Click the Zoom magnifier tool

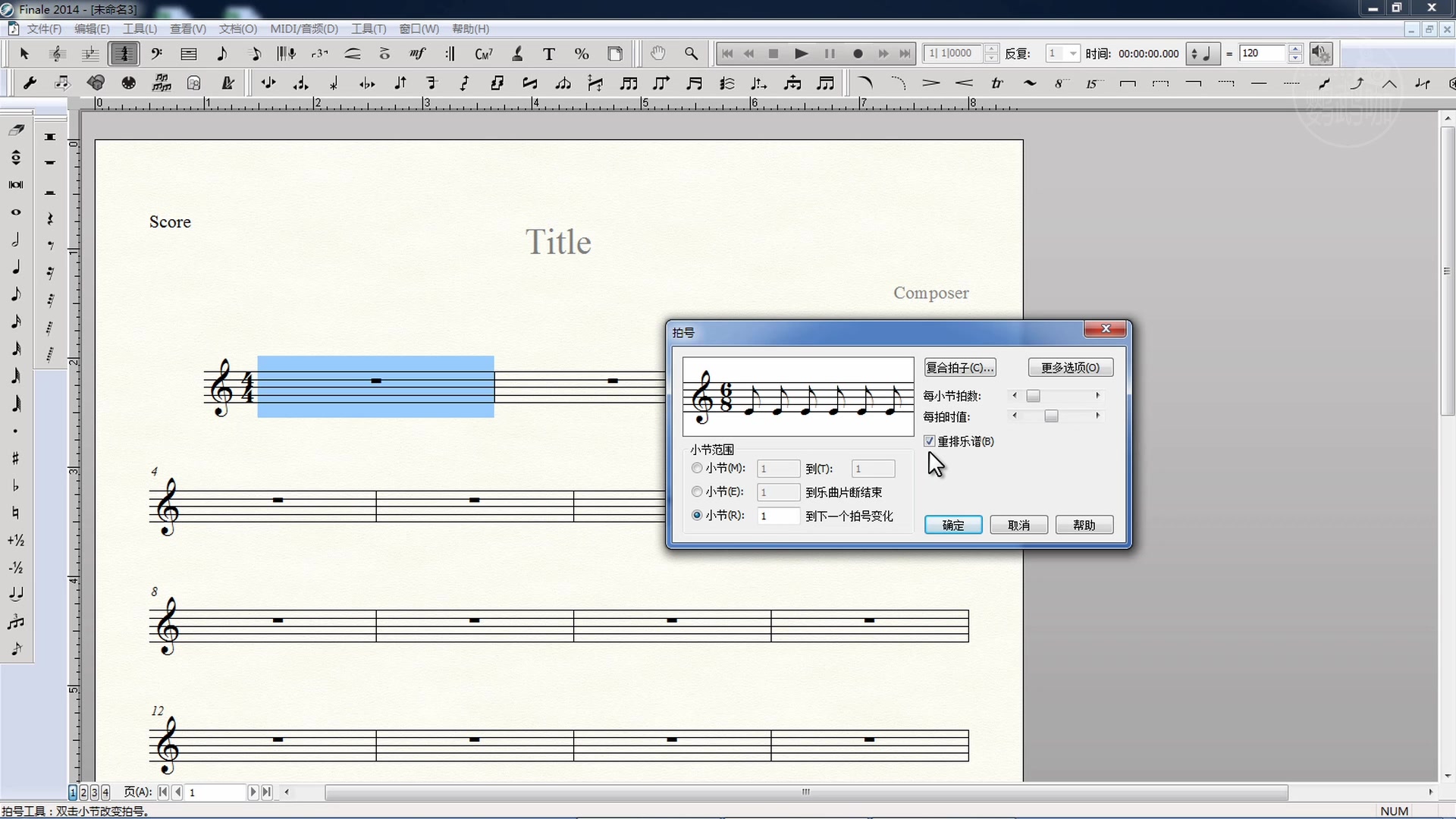pyautogui.click(x=691, y=54)
